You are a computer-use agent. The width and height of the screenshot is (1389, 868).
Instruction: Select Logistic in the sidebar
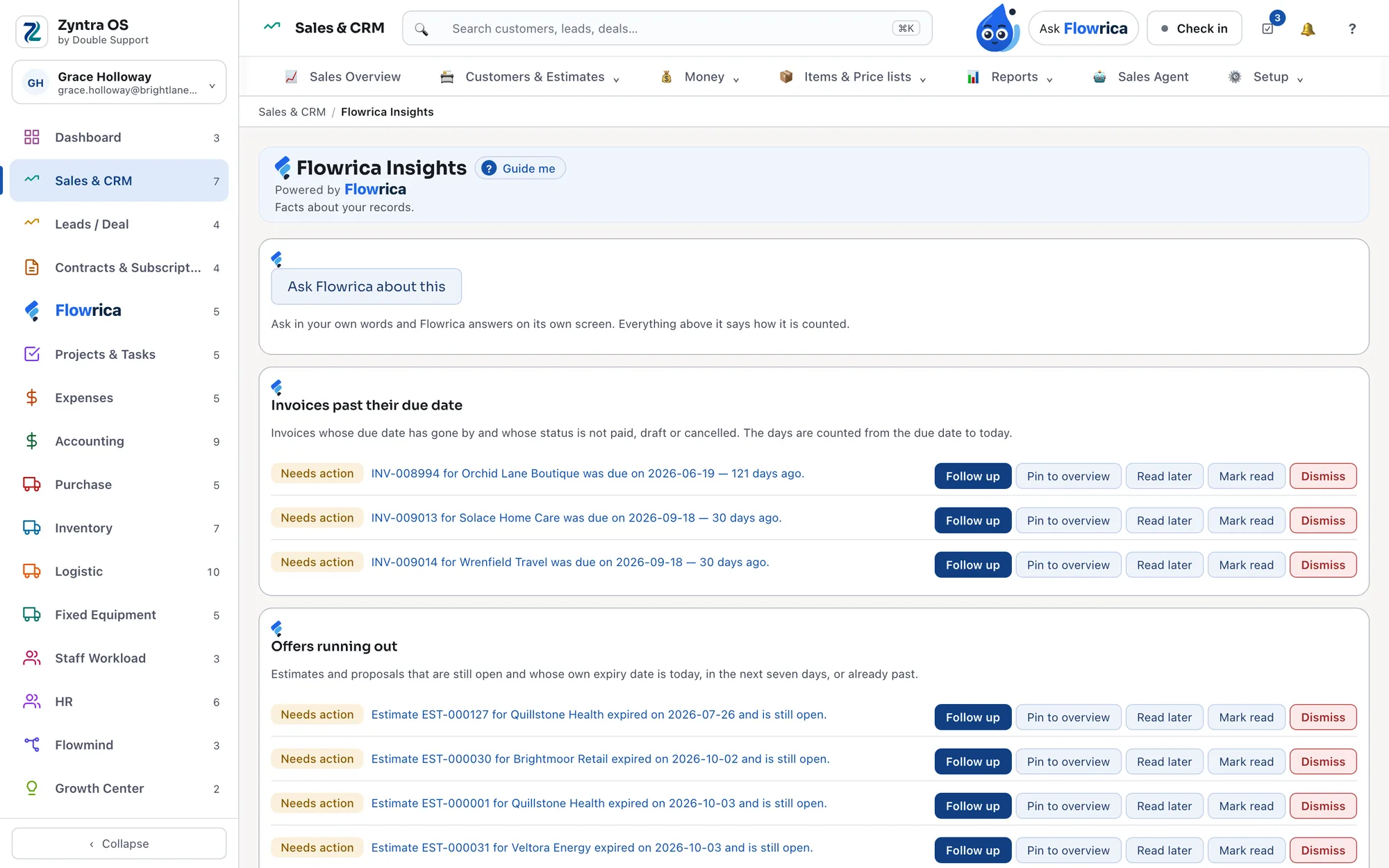119,571
